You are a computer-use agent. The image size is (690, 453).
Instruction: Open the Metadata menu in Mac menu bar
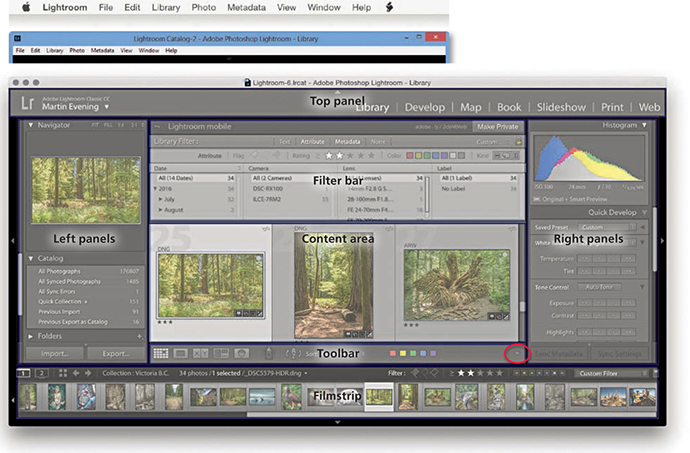[246, 7]
